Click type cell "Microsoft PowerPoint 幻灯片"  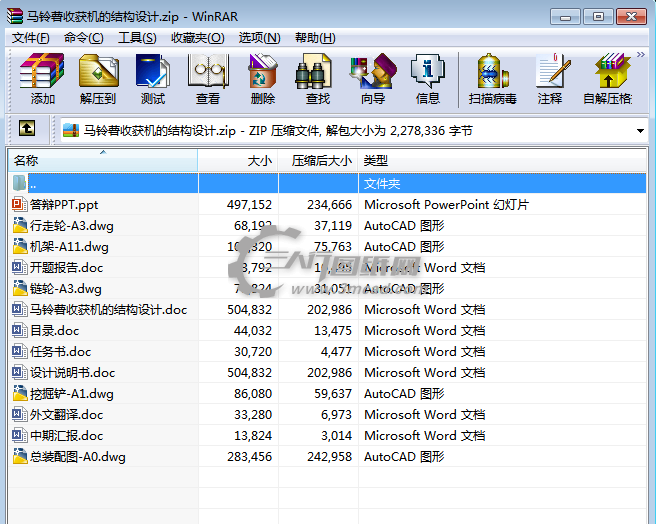click(446, 205)
